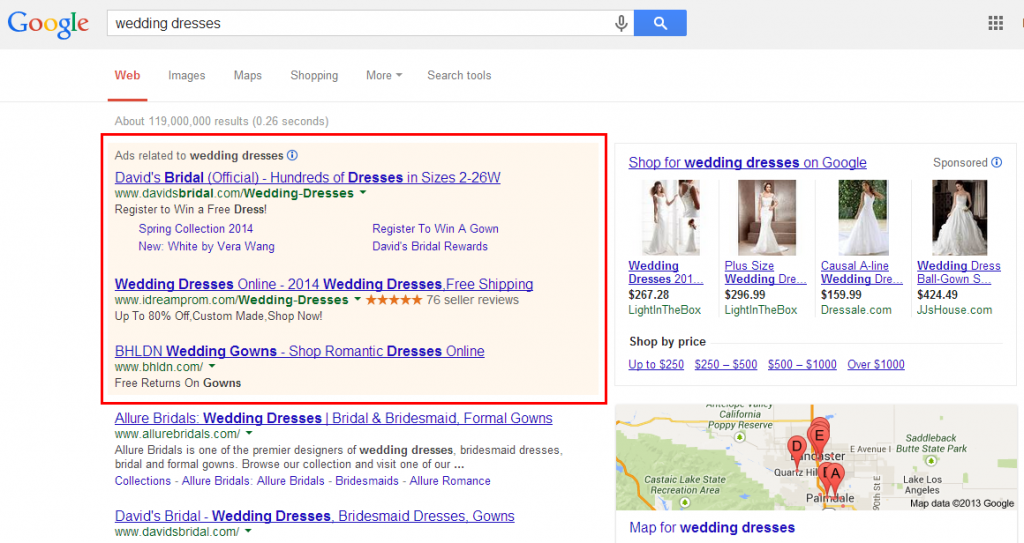1024x543 pixels.
Task: Click the Causal A-line dress thumbnail
Action: 863,218
